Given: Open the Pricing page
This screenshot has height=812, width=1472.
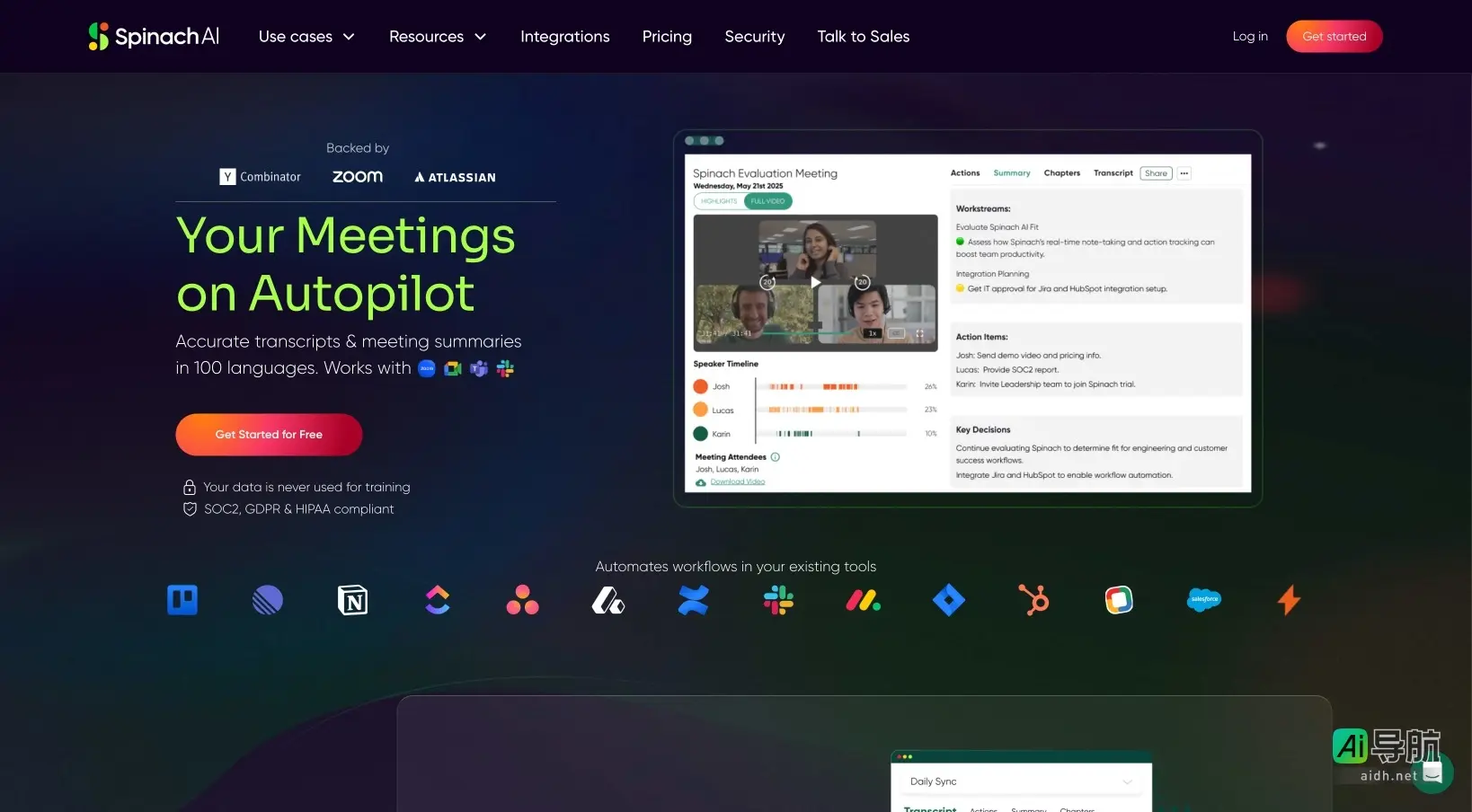Looking at the screenshot, I should click(667, 37).
